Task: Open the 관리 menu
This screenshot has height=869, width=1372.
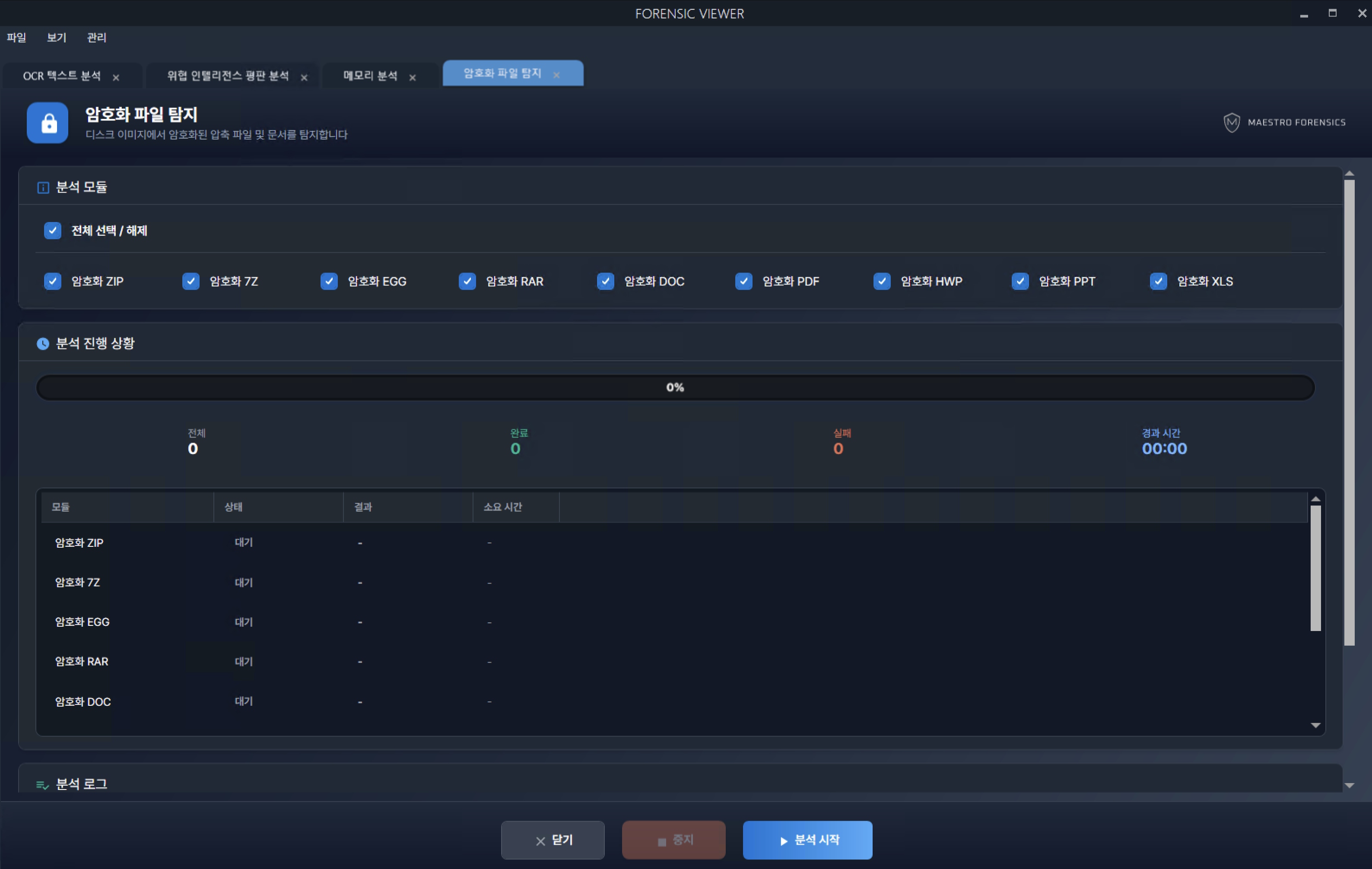Action: point(96,38)
